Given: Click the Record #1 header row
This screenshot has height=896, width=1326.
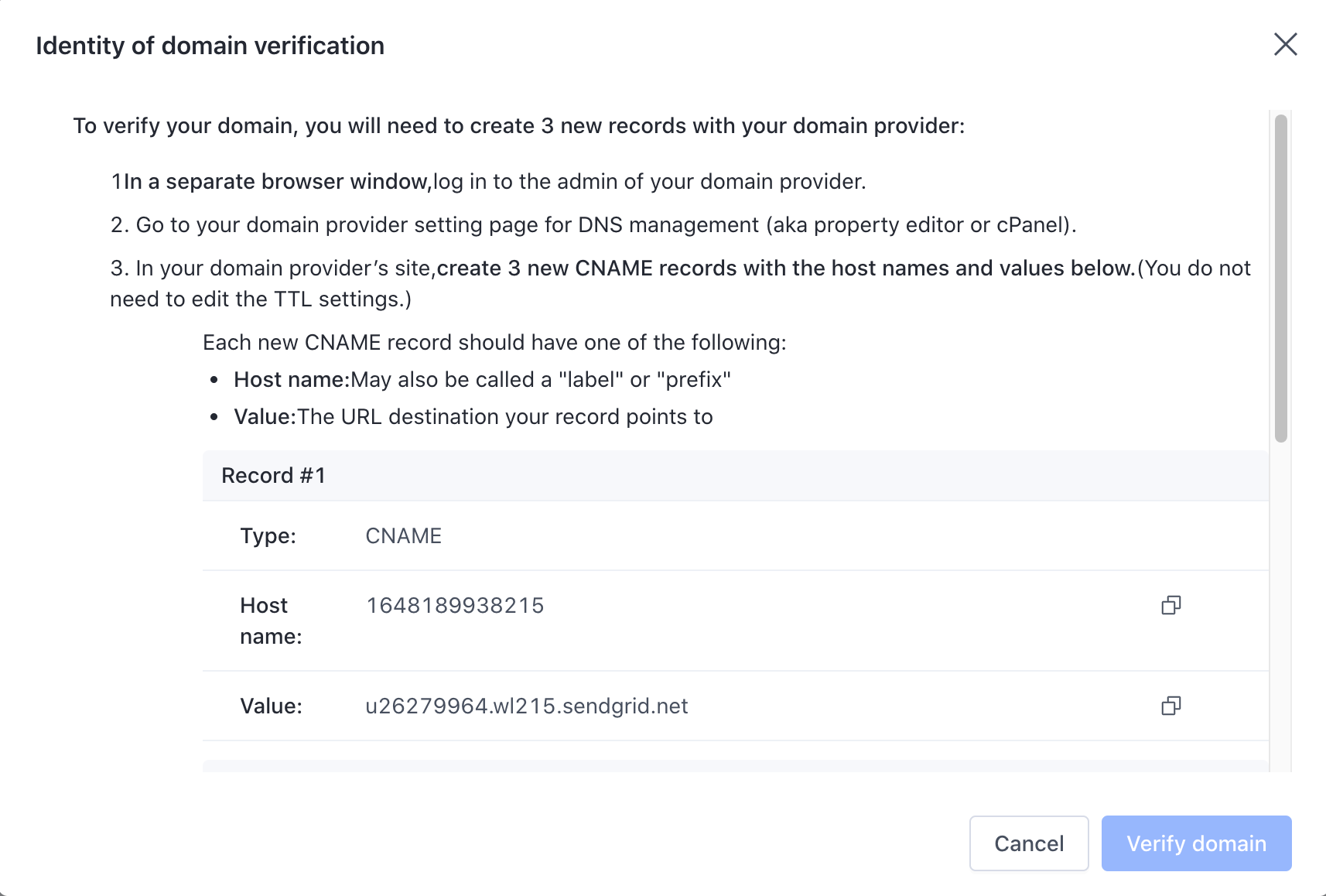Looking at the screenshot, I should click(x=735, y=475).
